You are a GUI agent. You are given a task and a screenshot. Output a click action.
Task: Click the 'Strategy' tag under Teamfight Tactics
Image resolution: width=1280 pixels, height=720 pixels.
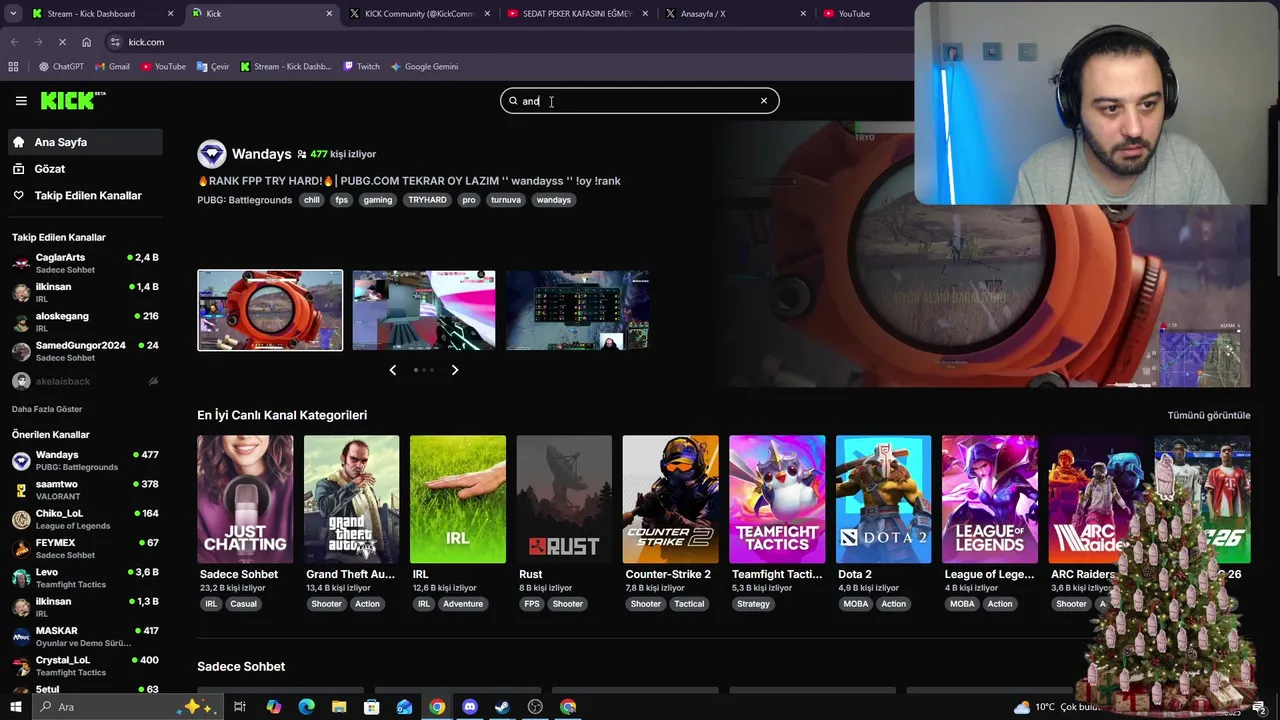coord(753,604)
